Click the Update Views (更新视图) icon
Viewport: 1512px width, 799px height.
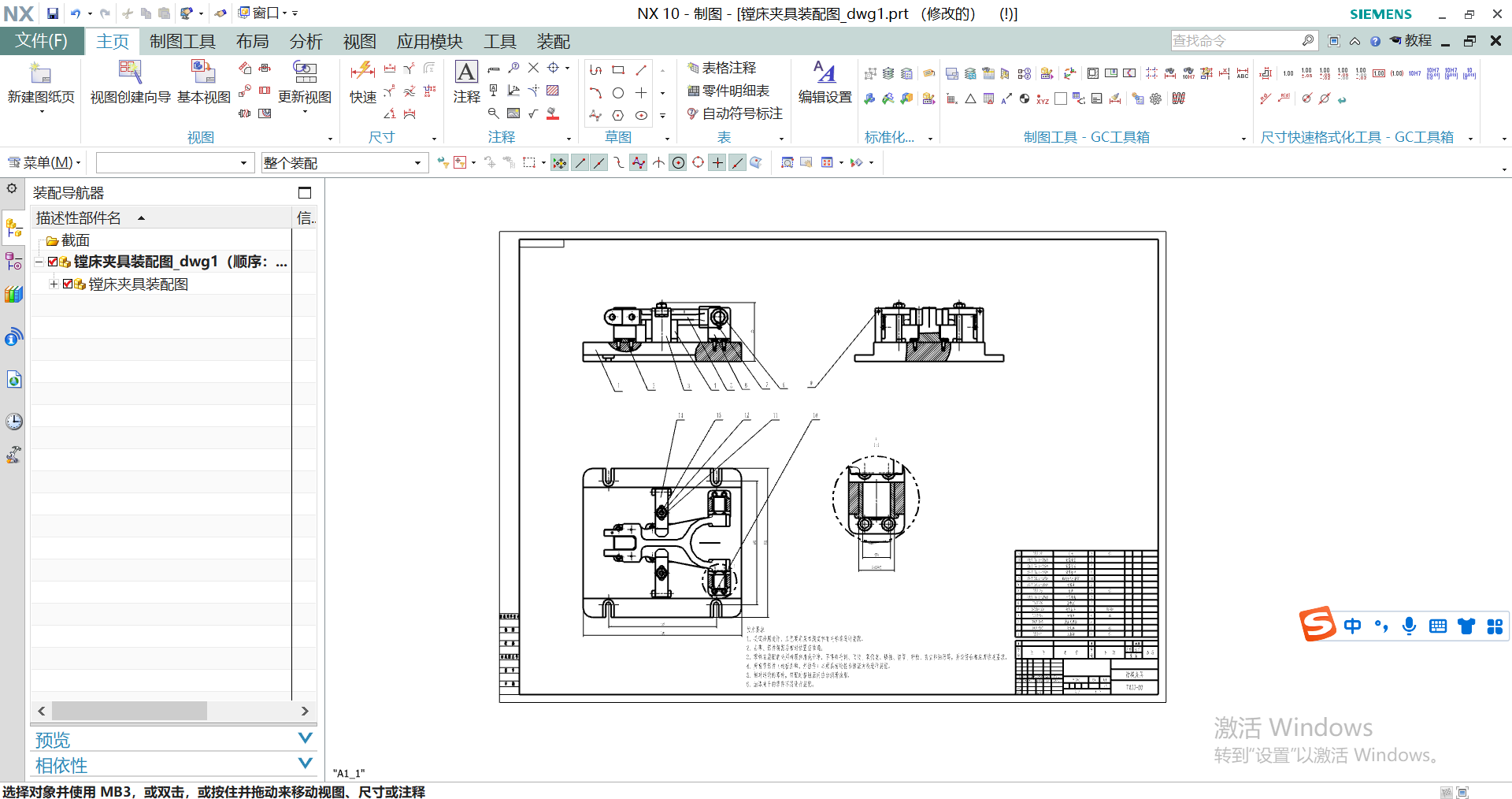point(305,72)
